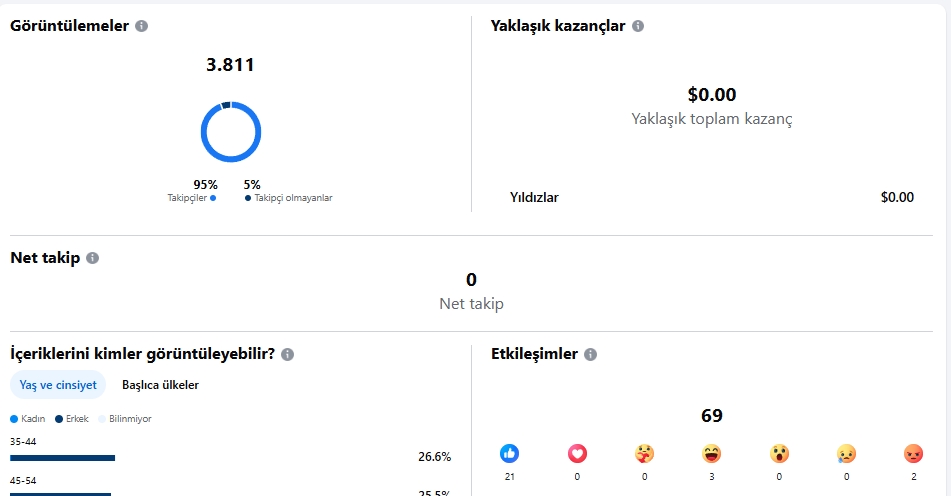Screen dimensions: 951x496
Task: Select the Yaş ve cinsiyet tab
Action: pyautogui.click(x=58, y=385)
